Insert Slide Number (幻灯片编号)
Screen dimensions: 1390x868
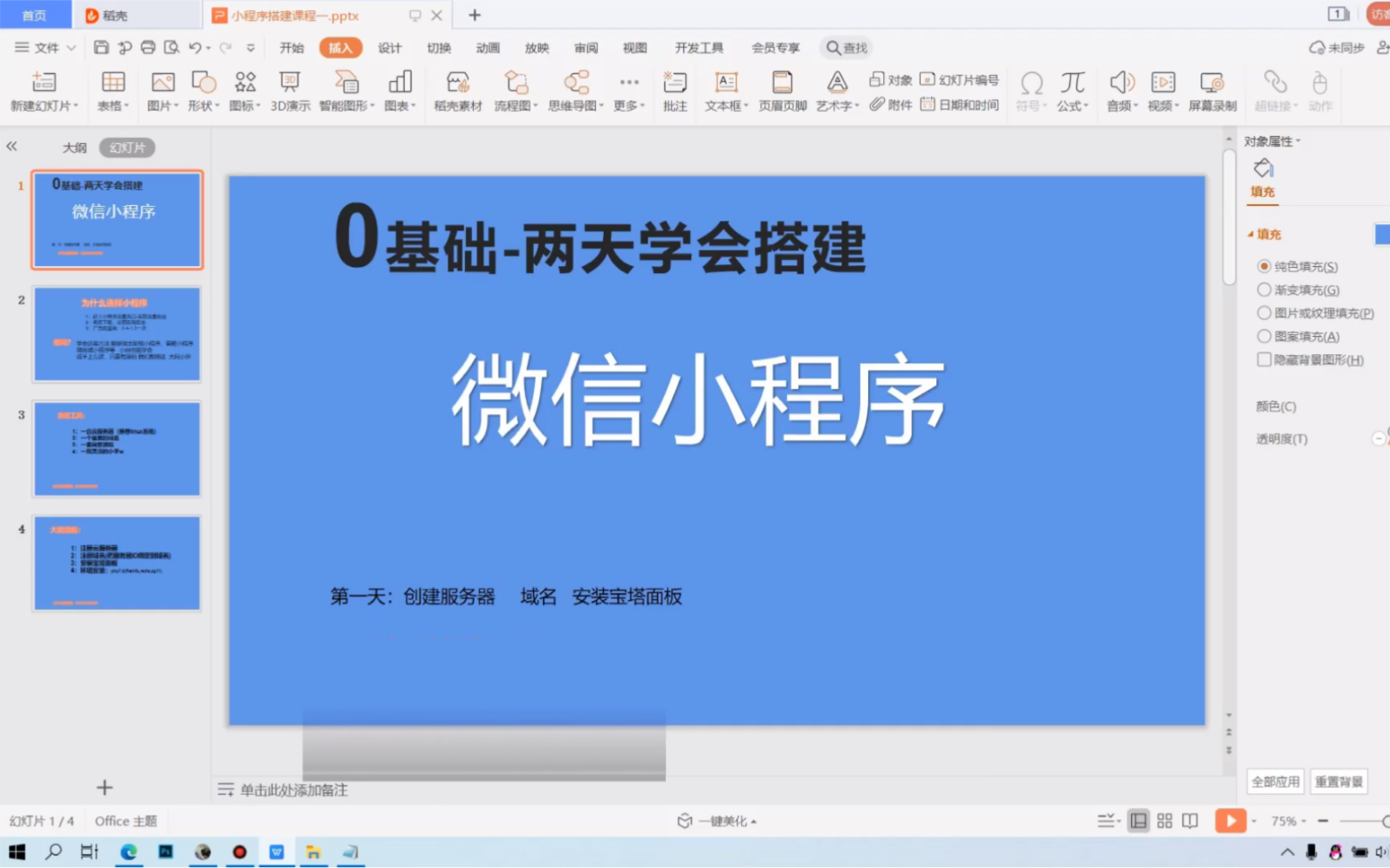pyautogui.click(x=959, y=79)
